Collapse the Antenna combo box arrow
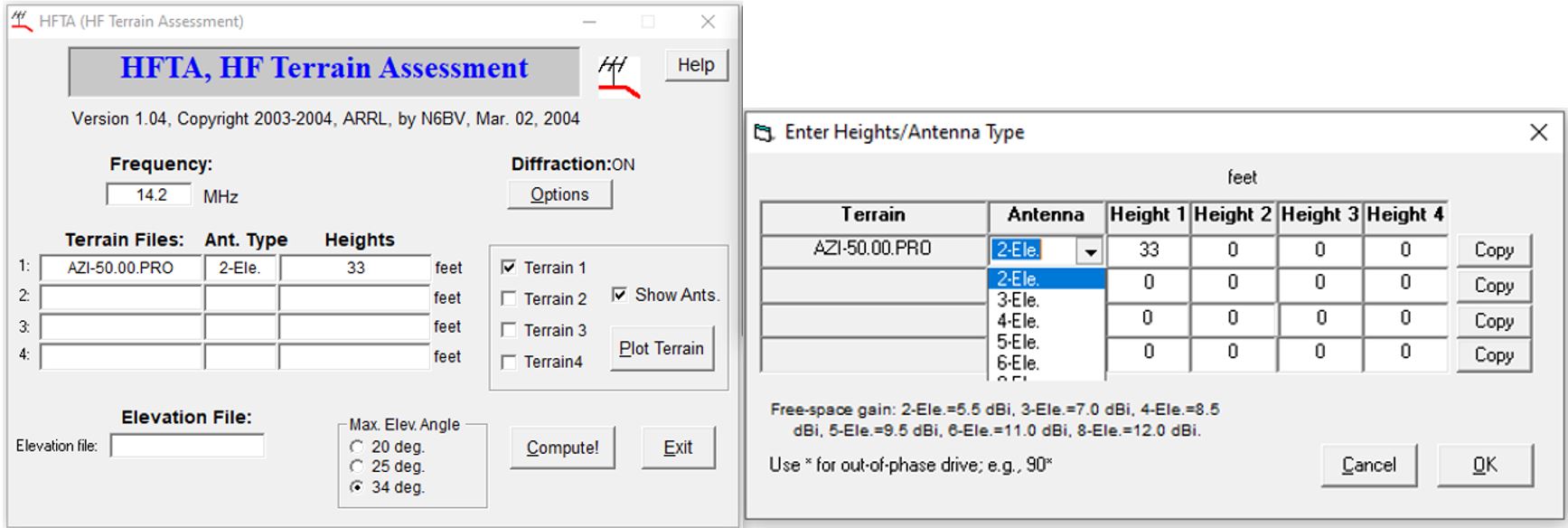Viewport: 1568px width, 528px height. point(1091,251)
